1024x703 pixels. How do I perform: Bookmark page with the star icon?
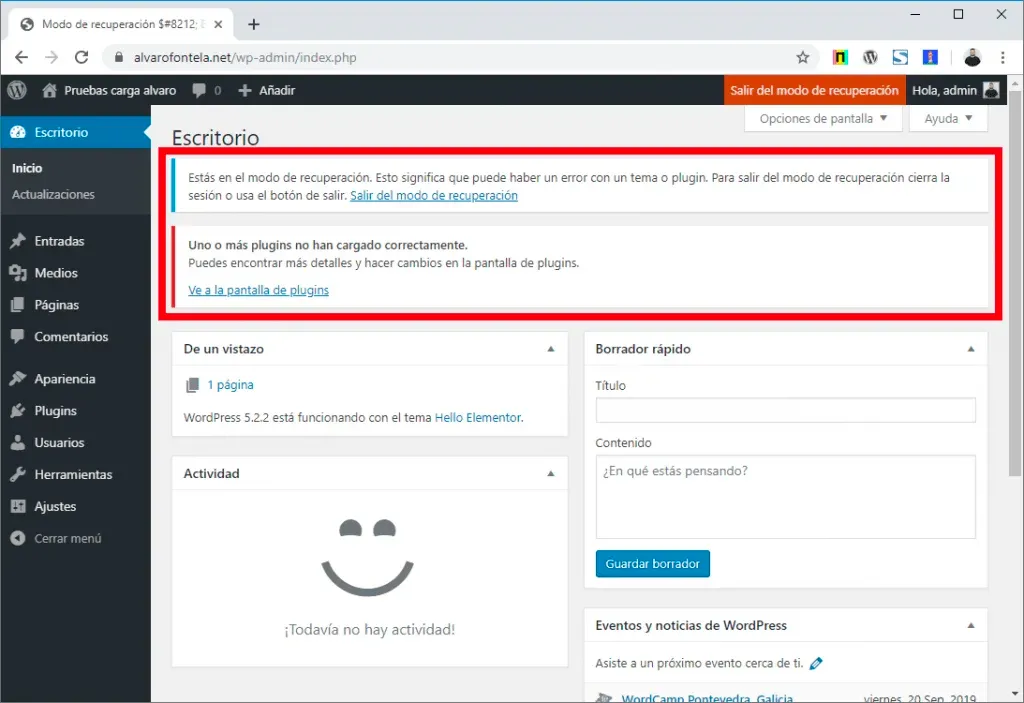(803, 57)
